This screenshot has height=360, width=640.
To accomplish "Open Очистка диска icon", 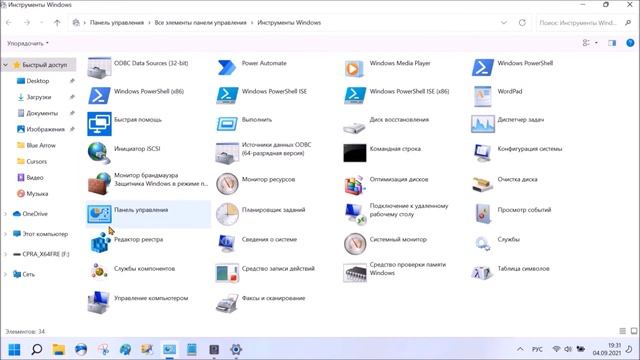I will point(483,184).
